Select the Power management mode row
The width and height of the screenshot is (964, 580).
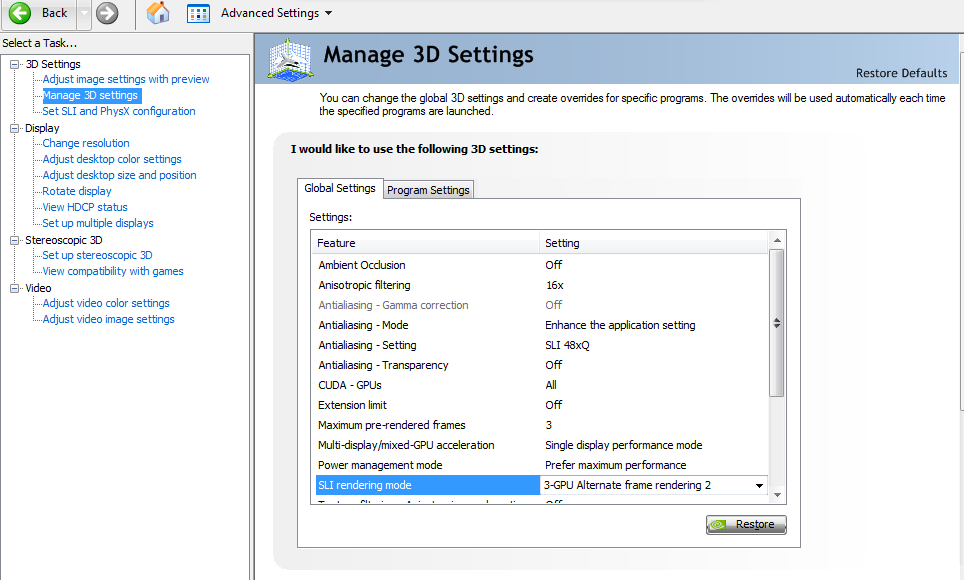[541, 465]
